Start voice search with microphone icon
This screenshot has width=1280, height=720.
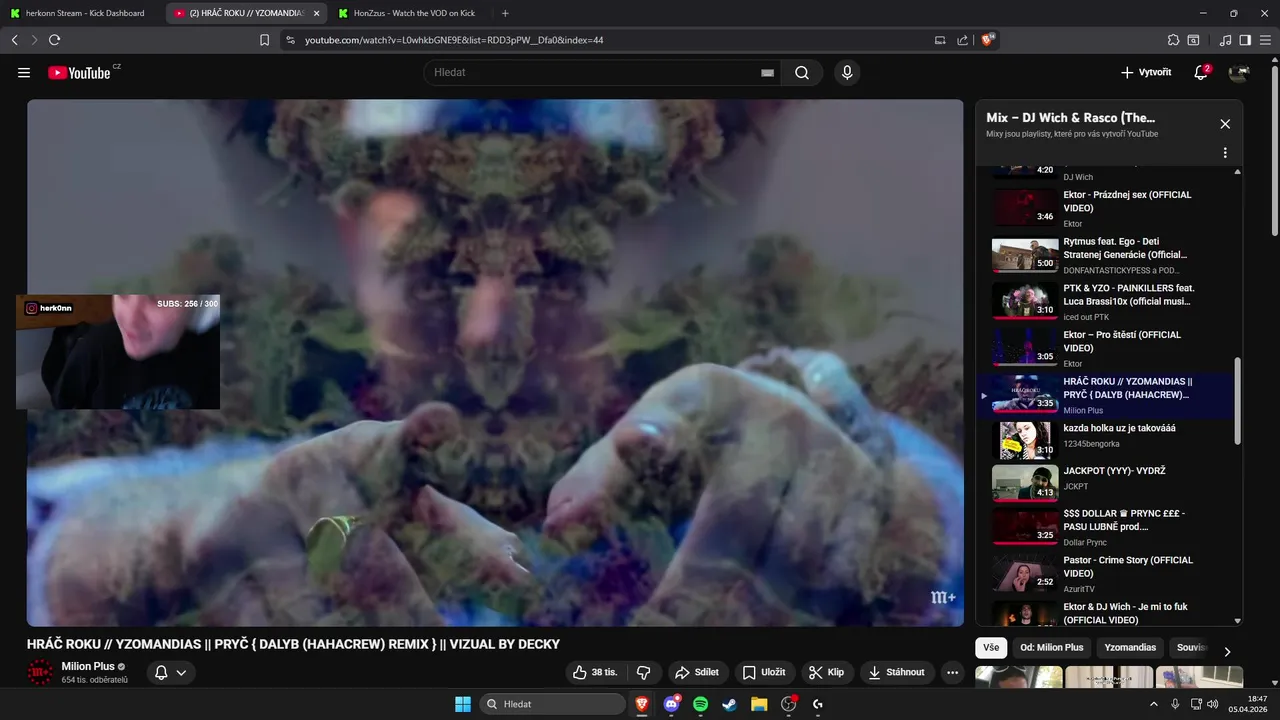click(847, 72)
